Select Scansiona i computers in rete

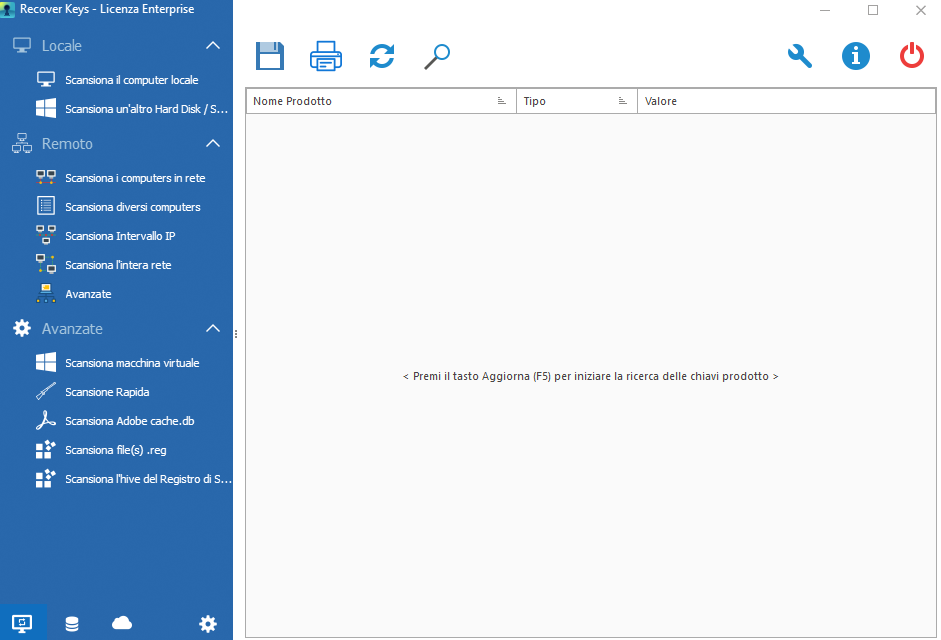[135, 178]
